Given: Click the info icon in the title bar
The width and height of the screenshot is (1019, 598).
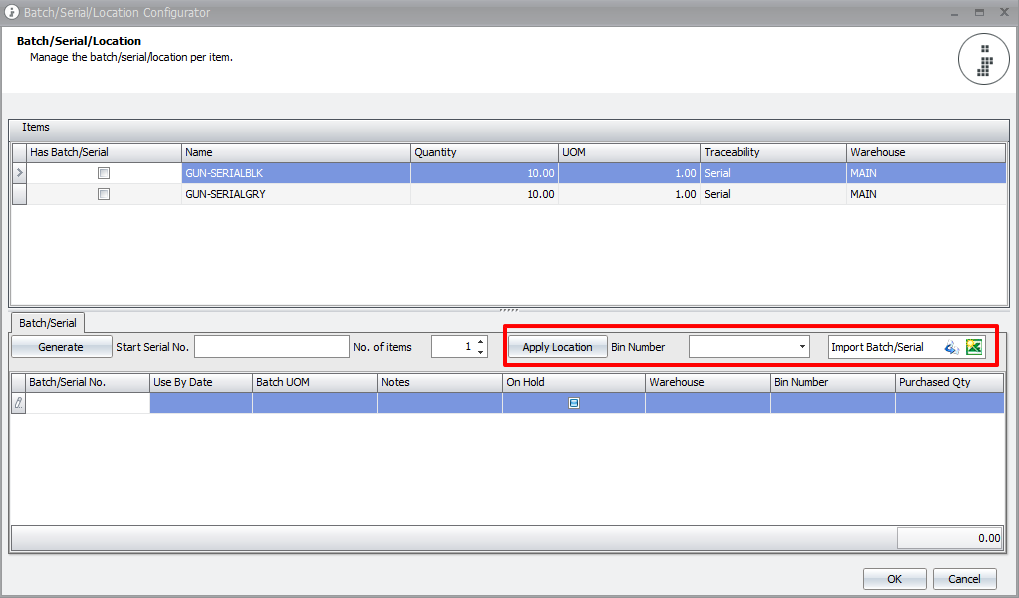Looking at the screenshot, I should tap(10, 12).
